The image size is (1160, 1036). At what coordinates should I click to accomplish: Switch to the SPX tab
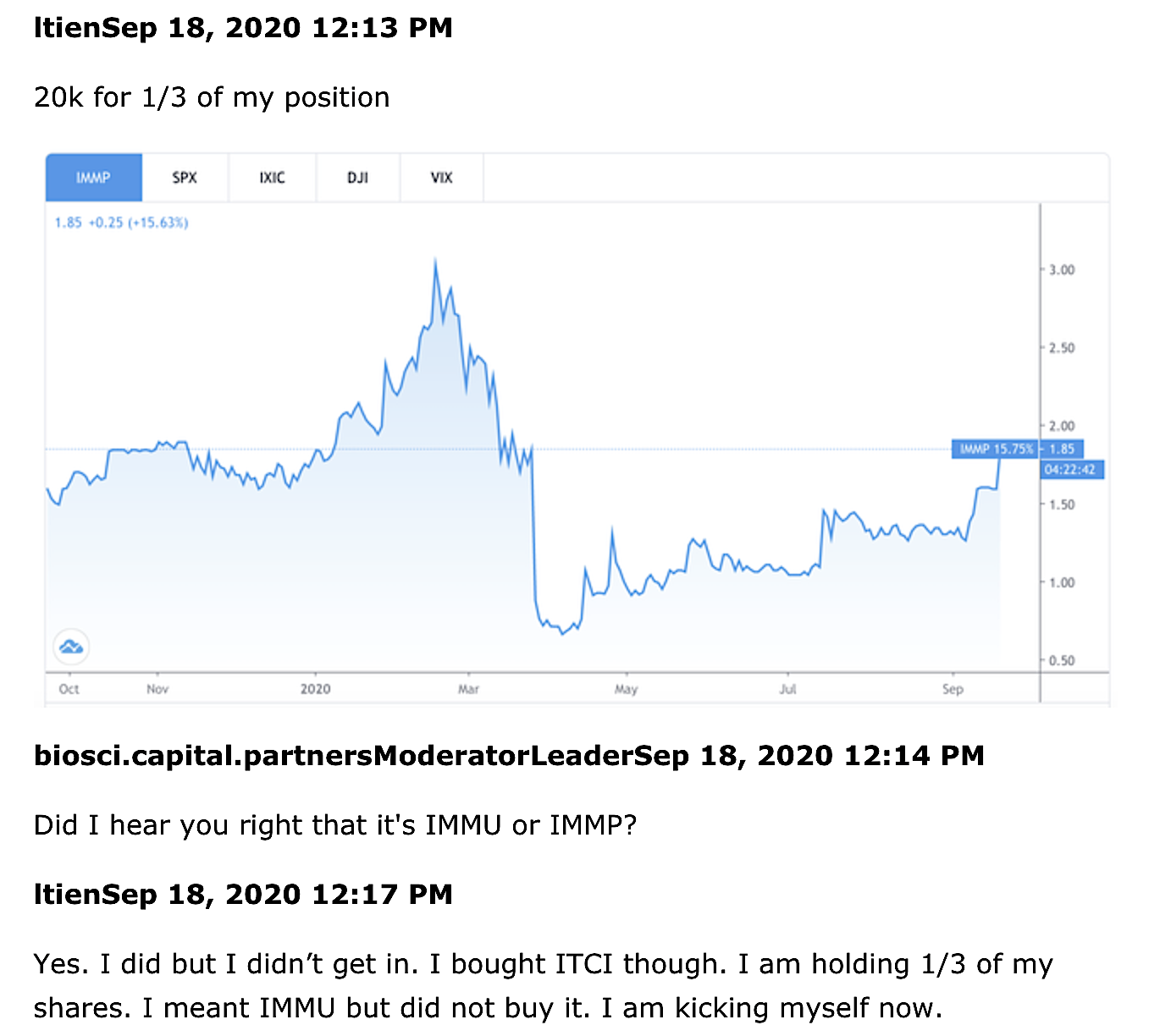[x=185, y=178]
